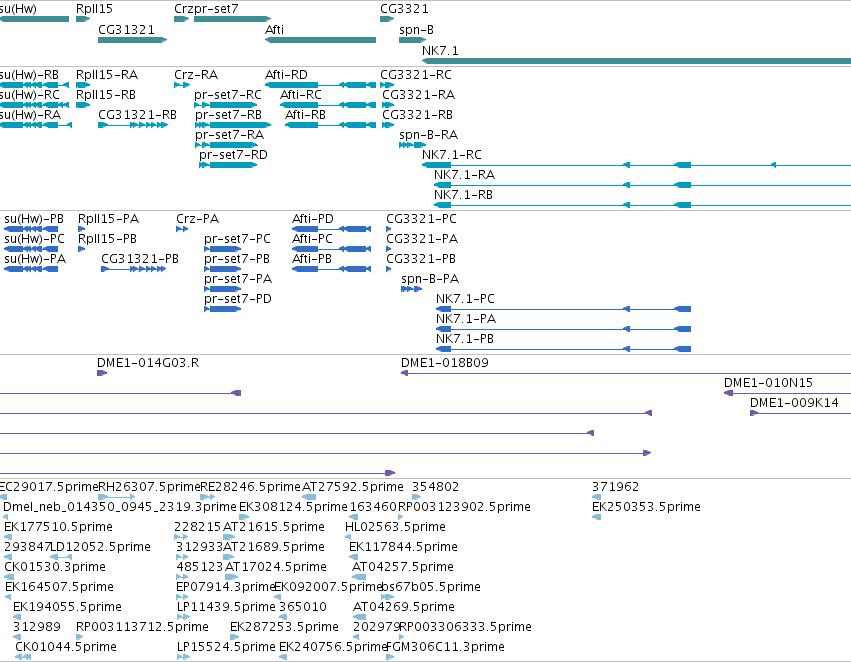Select the AT27592.5prime EST label

pyautogui.click(x=353, y=487)
